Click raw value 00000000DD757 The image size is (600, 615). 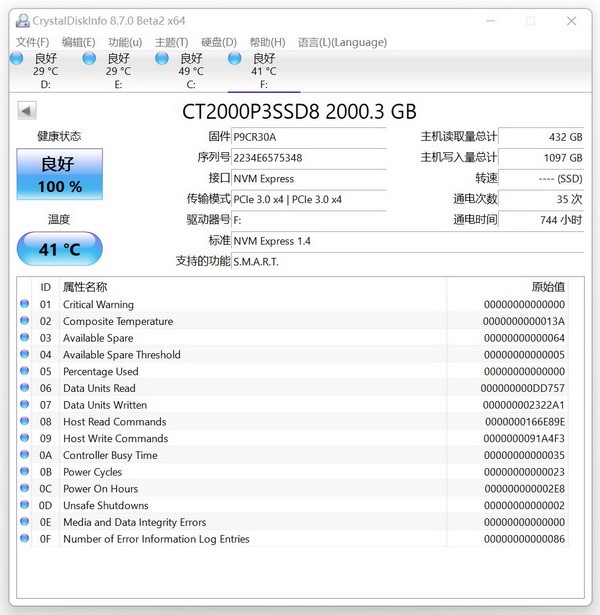pos(523,388)
